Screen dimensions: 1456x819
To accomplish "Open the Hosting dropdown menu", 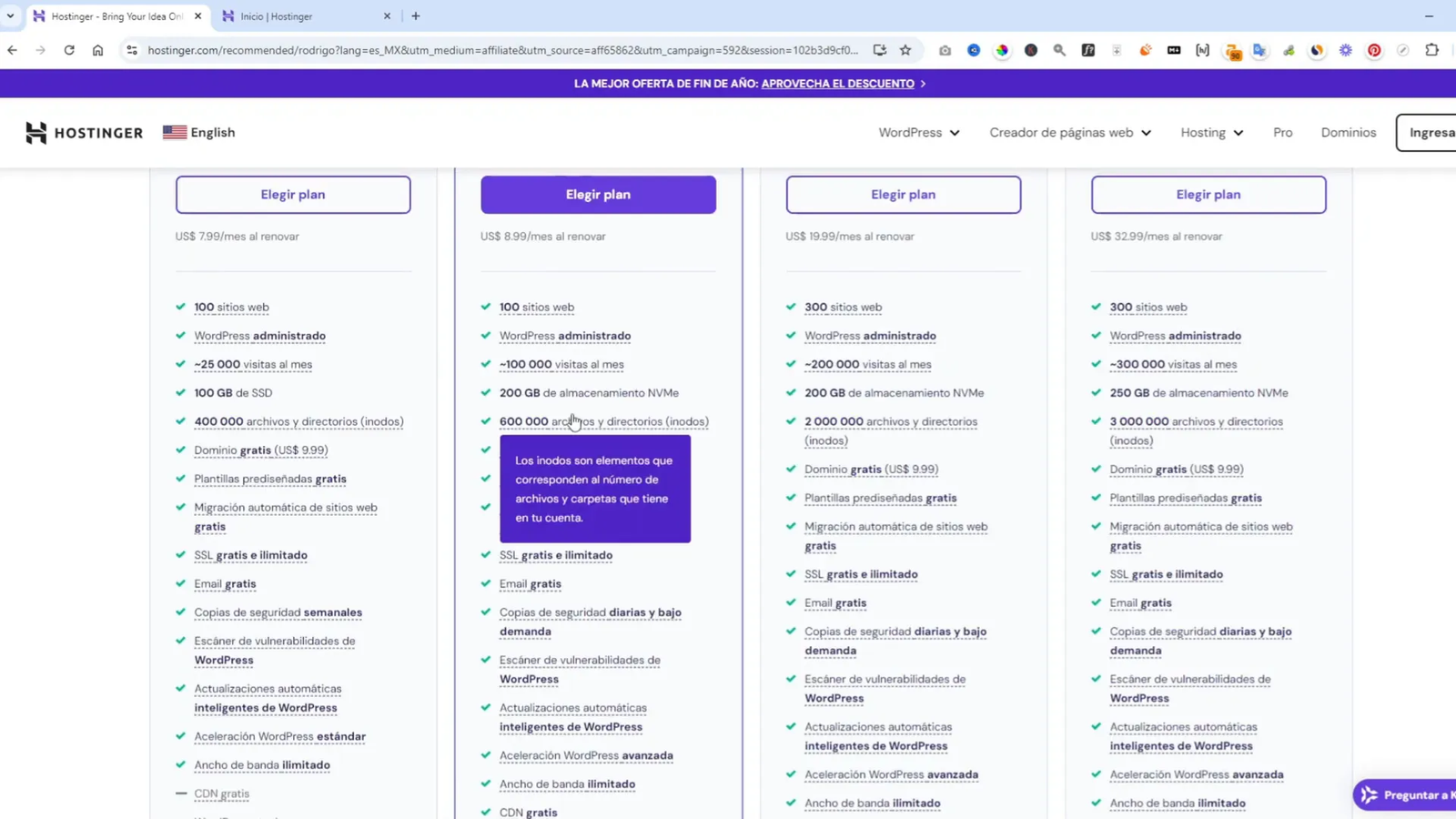I will (1211, 133).
